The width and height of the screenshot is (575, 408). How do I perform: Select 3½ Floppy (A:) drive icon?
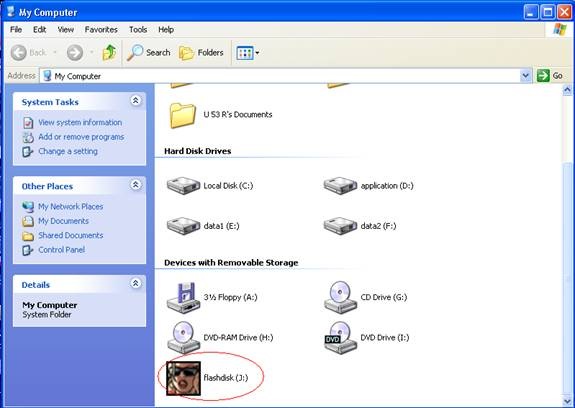pyautogui.click(x=183, y=298)
